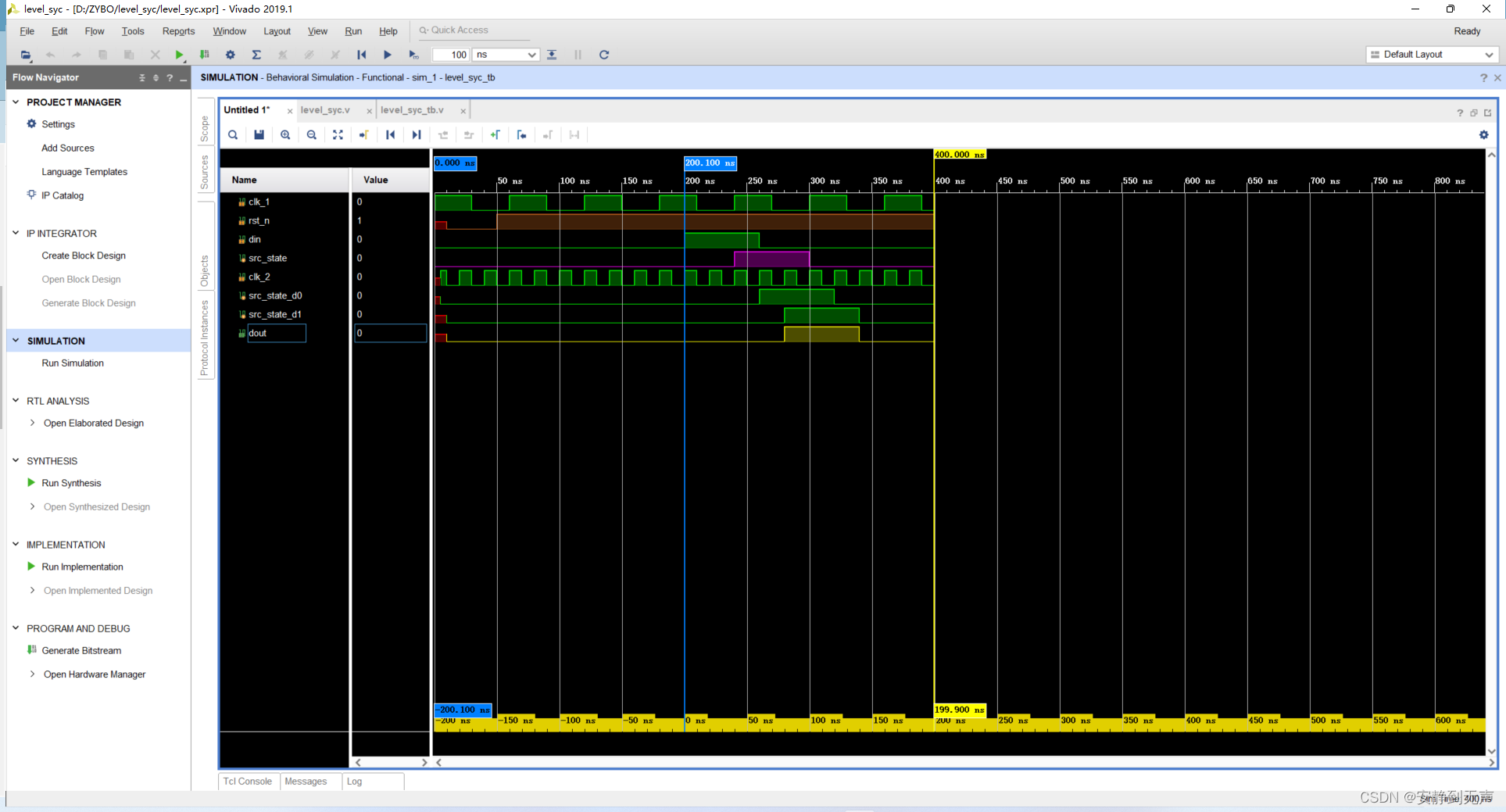This screenshot has height=812, width=1506.
Task: Zoom in on the waveform
Action: tap(285, 134)
